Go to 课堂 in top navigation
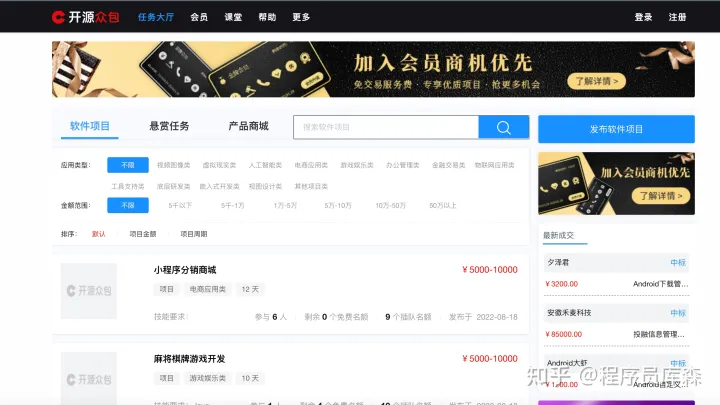The height and width of the screenshot is (405, 720). coord(233,17)
